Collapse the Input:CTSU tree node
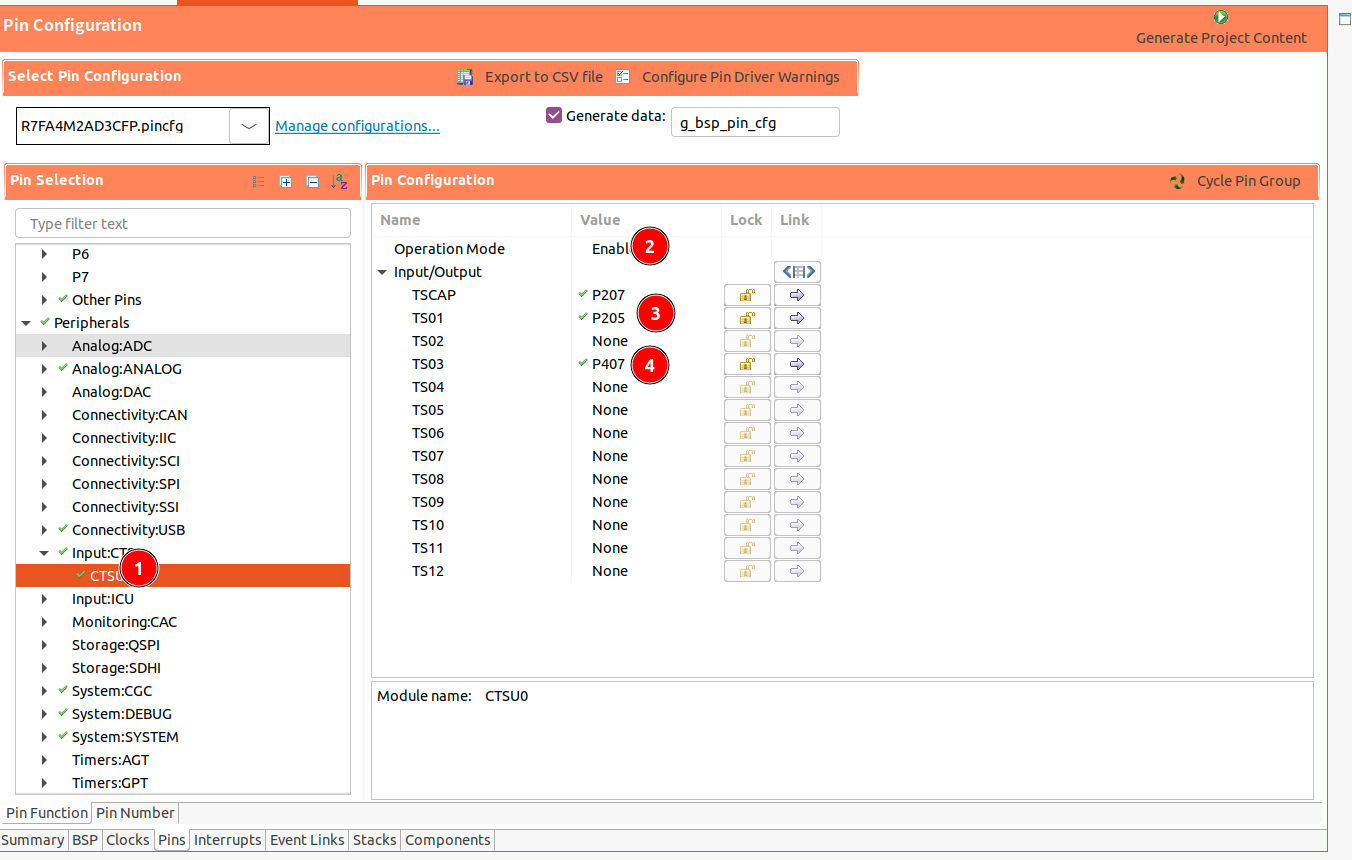 44,553
